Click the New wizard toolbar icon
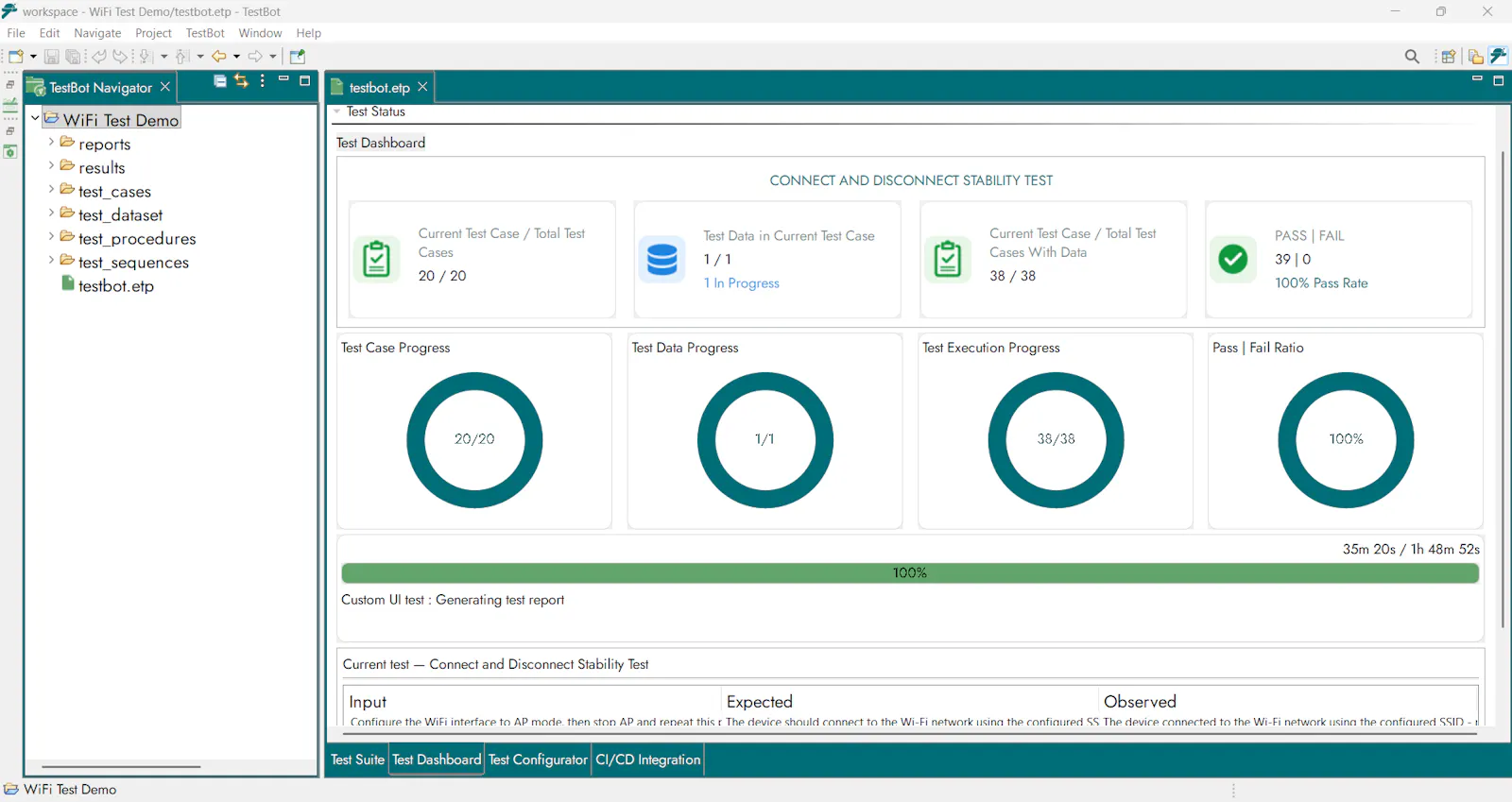This screenshot has width=1512, height=802. (x=15, y=57)
